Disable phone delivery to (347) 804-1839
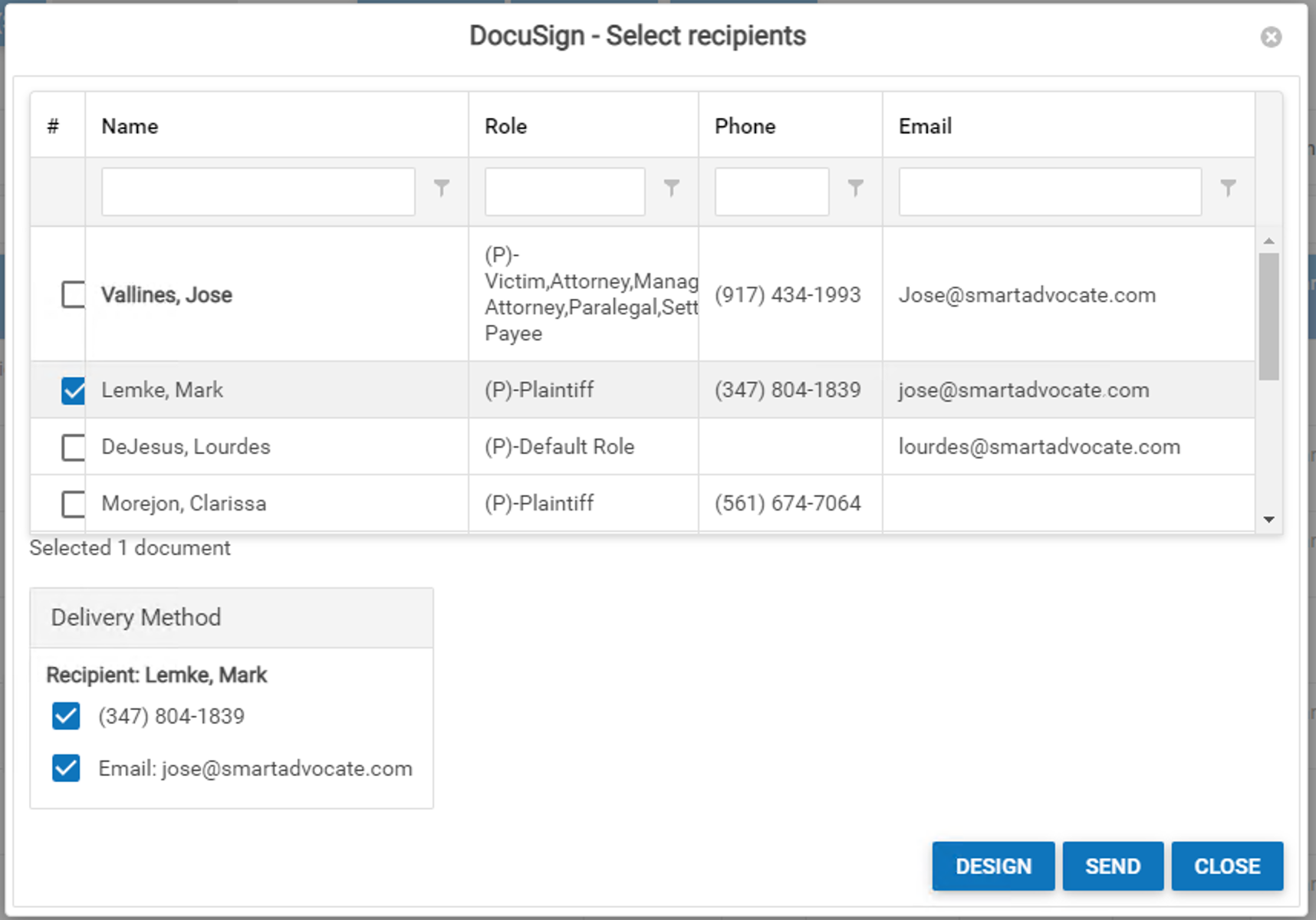 (66, 716)
